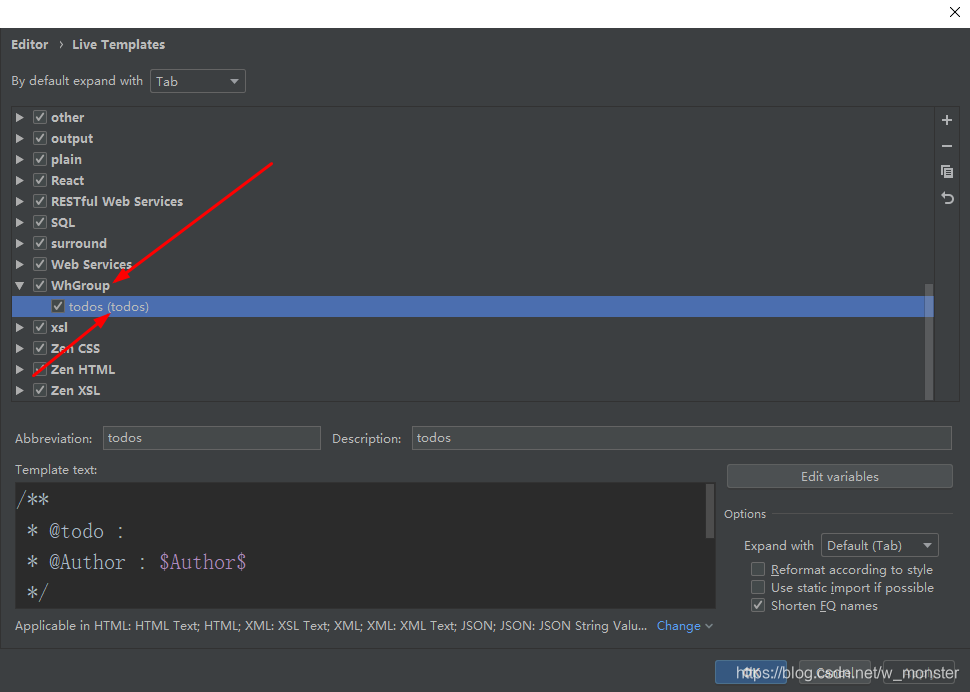The image size is (970, 692).
Task: Expand the 'output' template group
Action: 20,138
